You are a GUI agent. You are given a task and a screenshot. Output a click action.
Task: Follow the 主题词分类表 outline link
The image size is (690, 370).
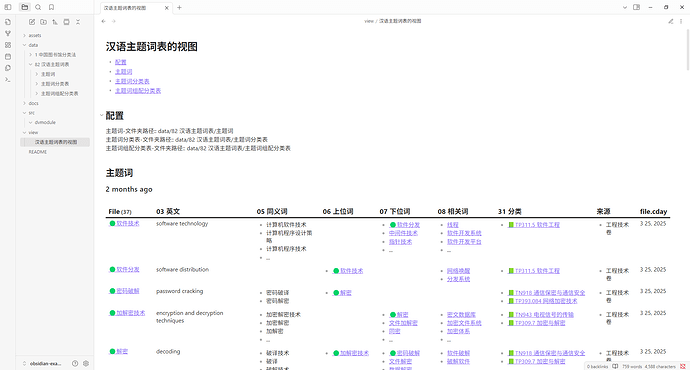132,81
